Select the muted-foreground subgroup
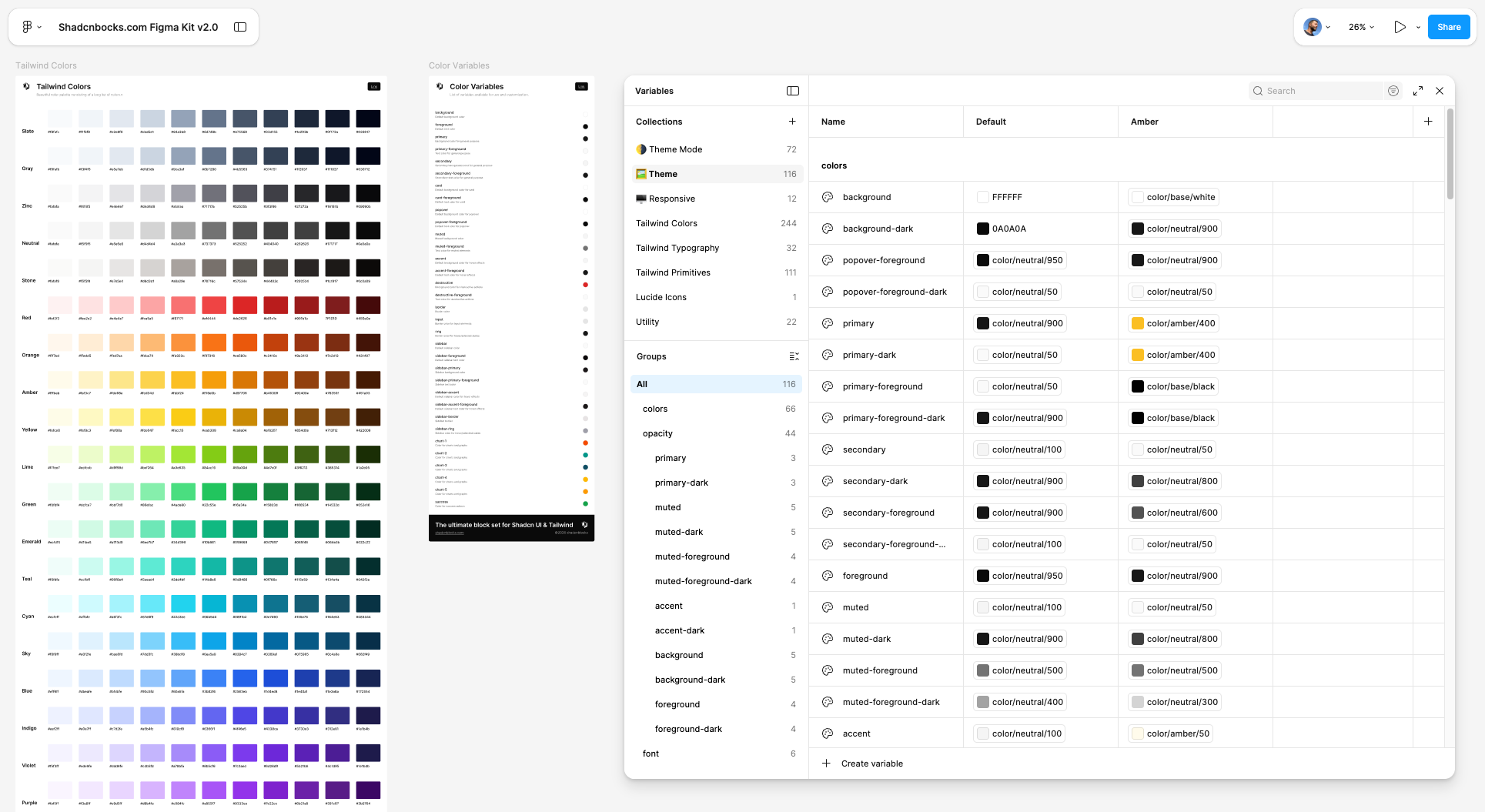This screenshot has width=1485, height=812. coord(716,556)
